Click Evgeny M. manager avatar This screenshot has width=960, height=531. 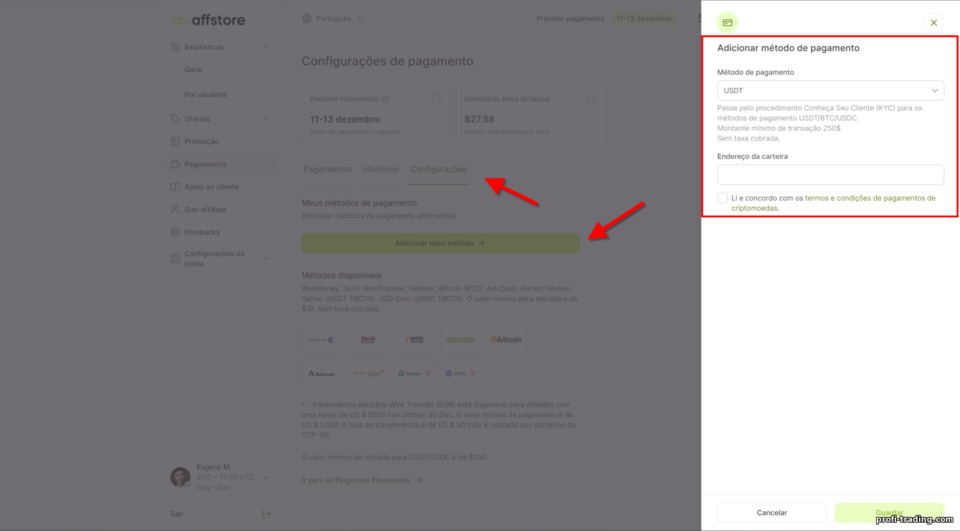point(180,476)
